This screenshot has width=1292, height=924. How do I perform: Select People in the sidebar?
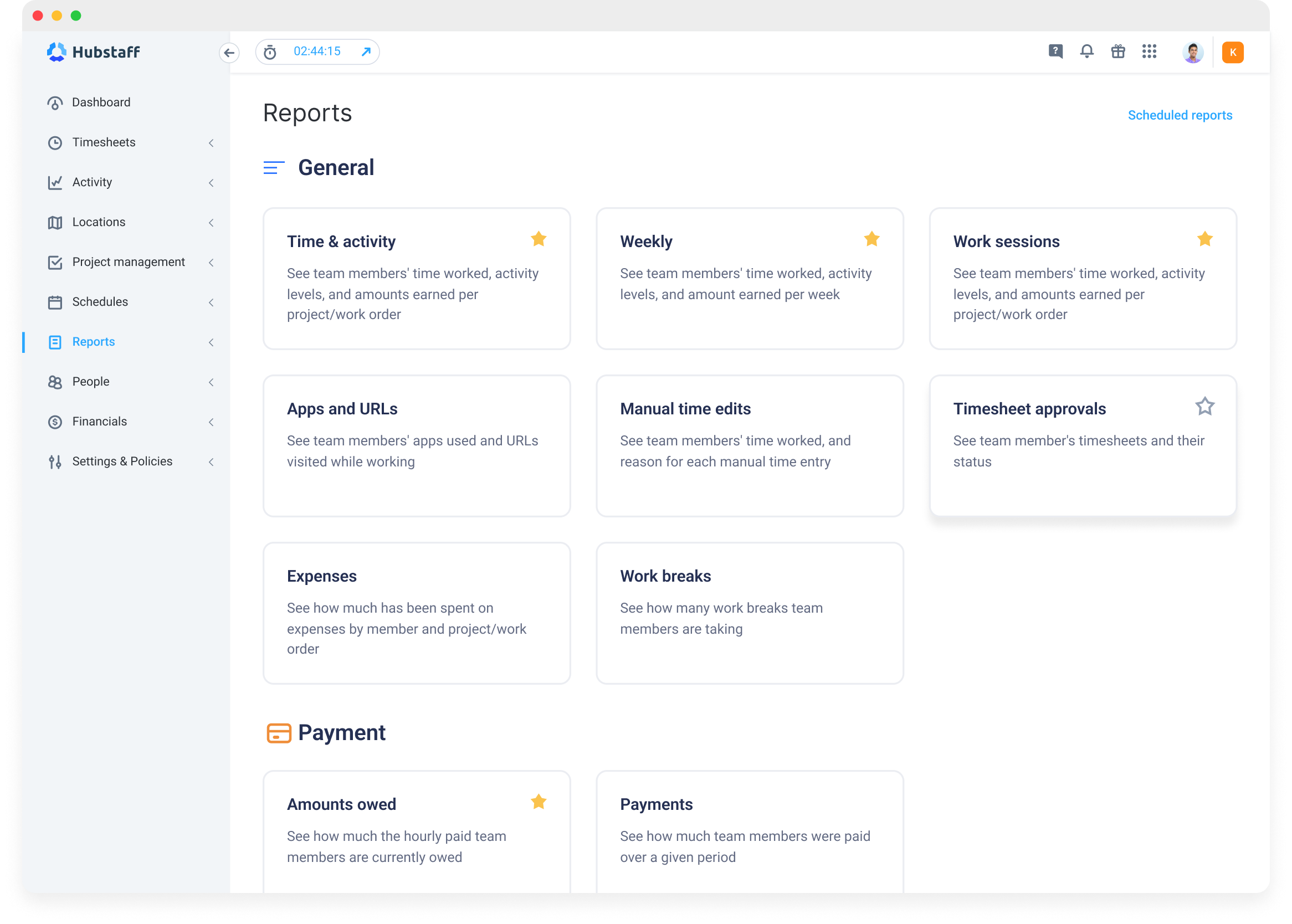click(90, 382)
